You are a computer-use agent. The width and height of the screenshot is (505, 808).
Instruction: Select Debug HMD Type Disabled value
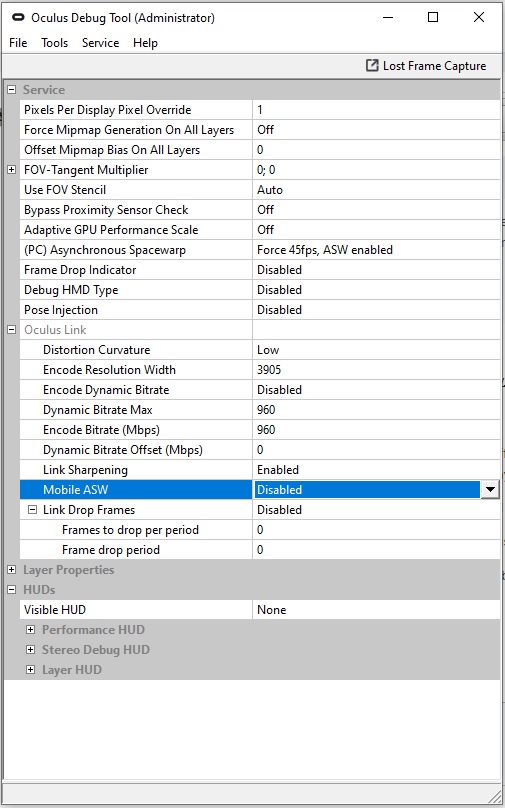tap(376, 290)
